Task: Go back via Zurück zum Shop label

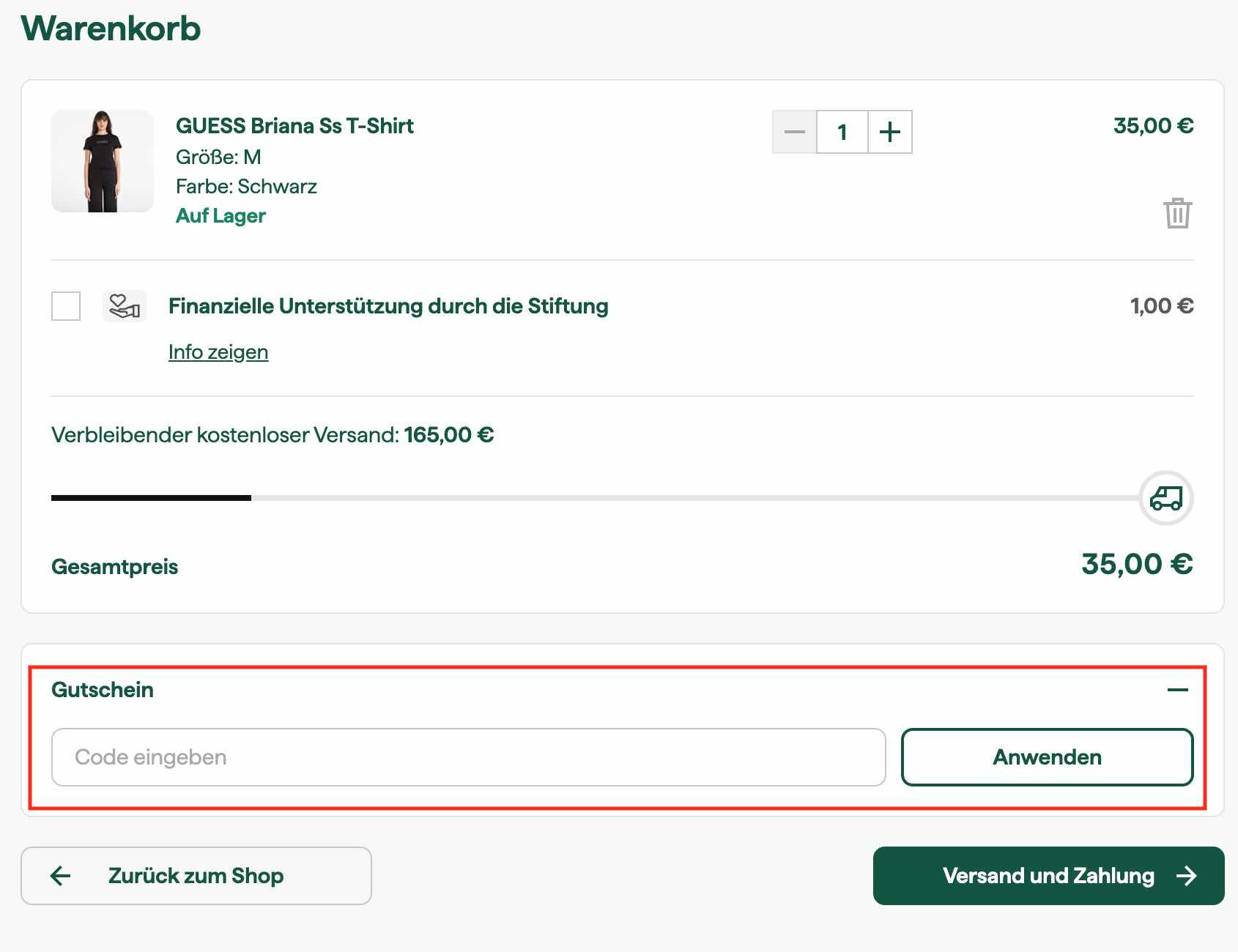Action: 196,876
